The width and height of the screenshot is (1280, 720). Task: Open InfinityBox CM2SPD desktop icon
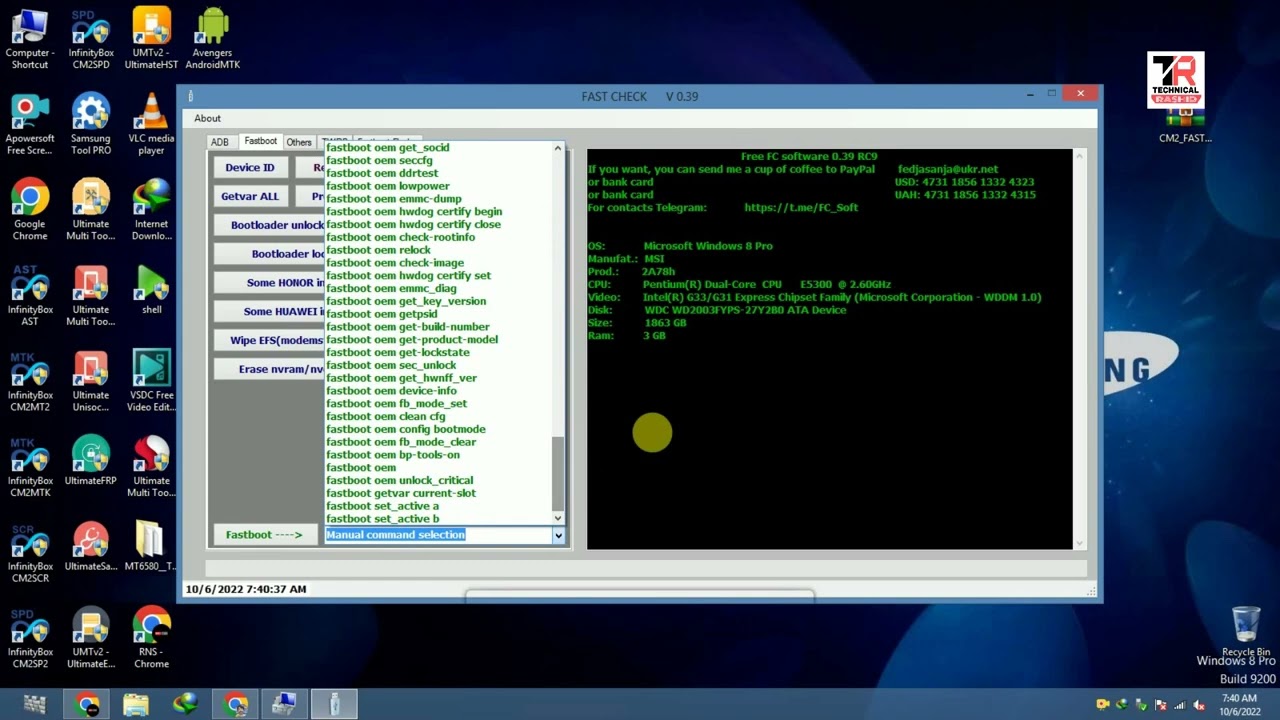[91, 40]
